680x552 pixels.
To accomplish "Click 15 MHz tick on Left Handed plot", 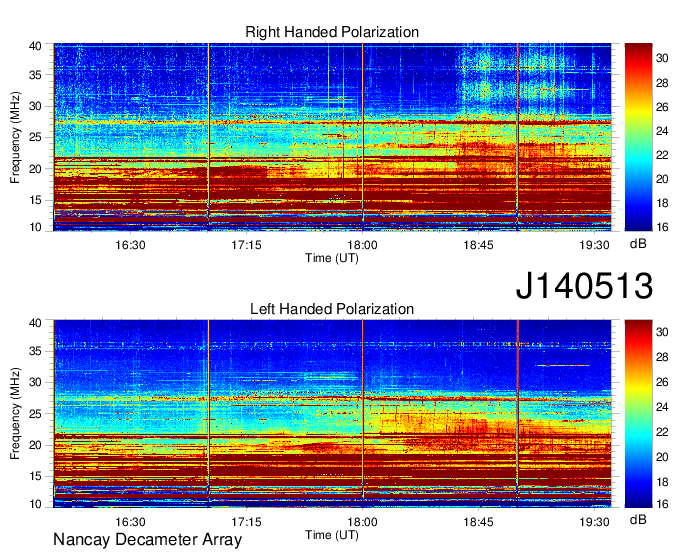I will 35,477.
